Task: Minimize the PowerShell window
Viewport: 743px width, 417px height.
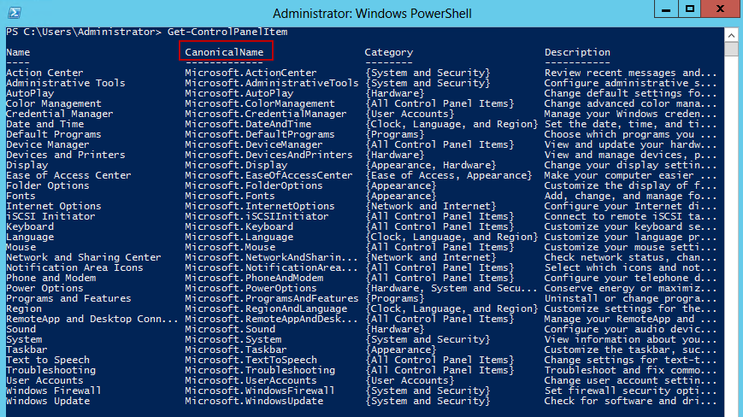Action: 666,9
